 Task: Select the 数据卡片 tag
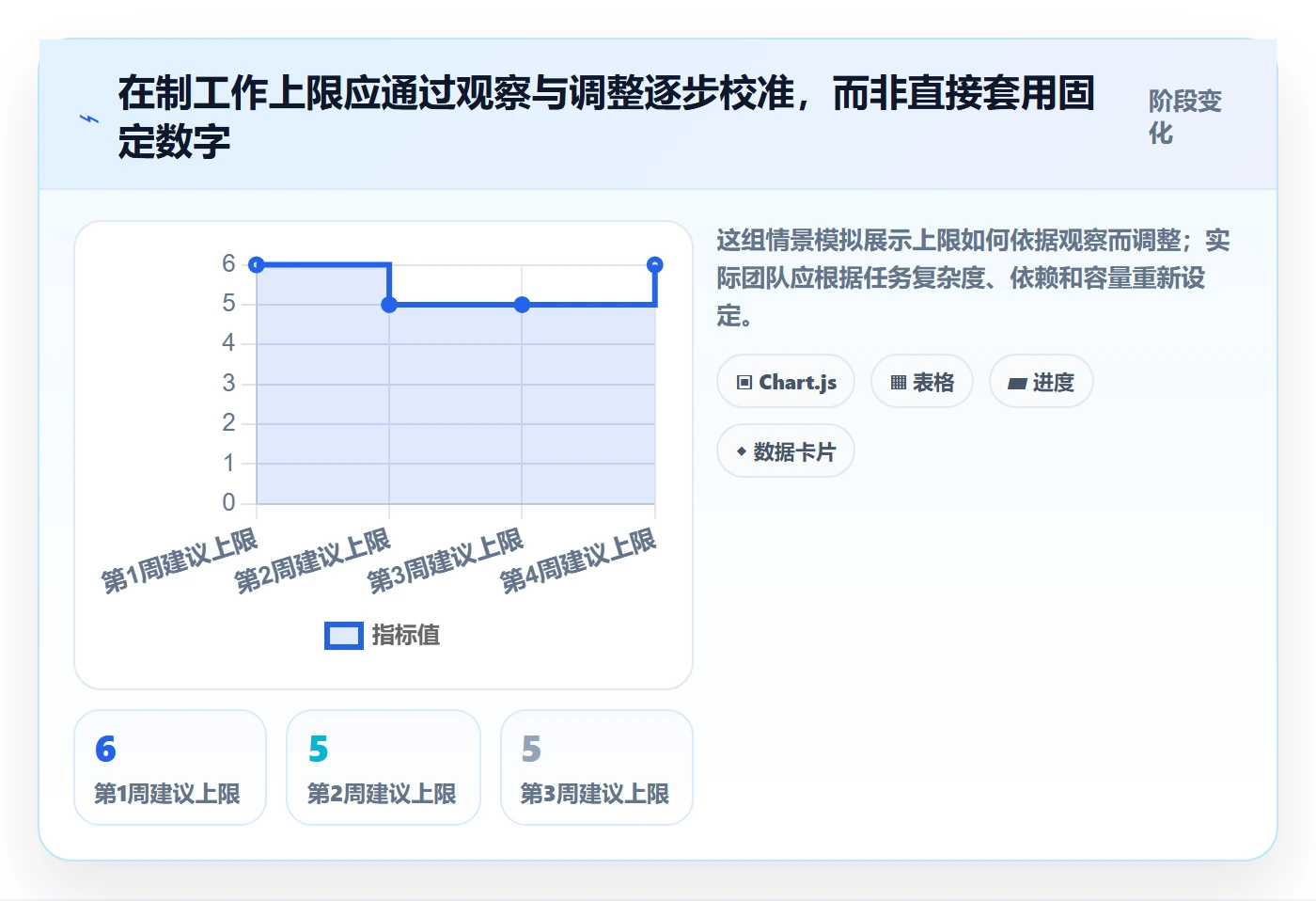click(x=786, y=451)
